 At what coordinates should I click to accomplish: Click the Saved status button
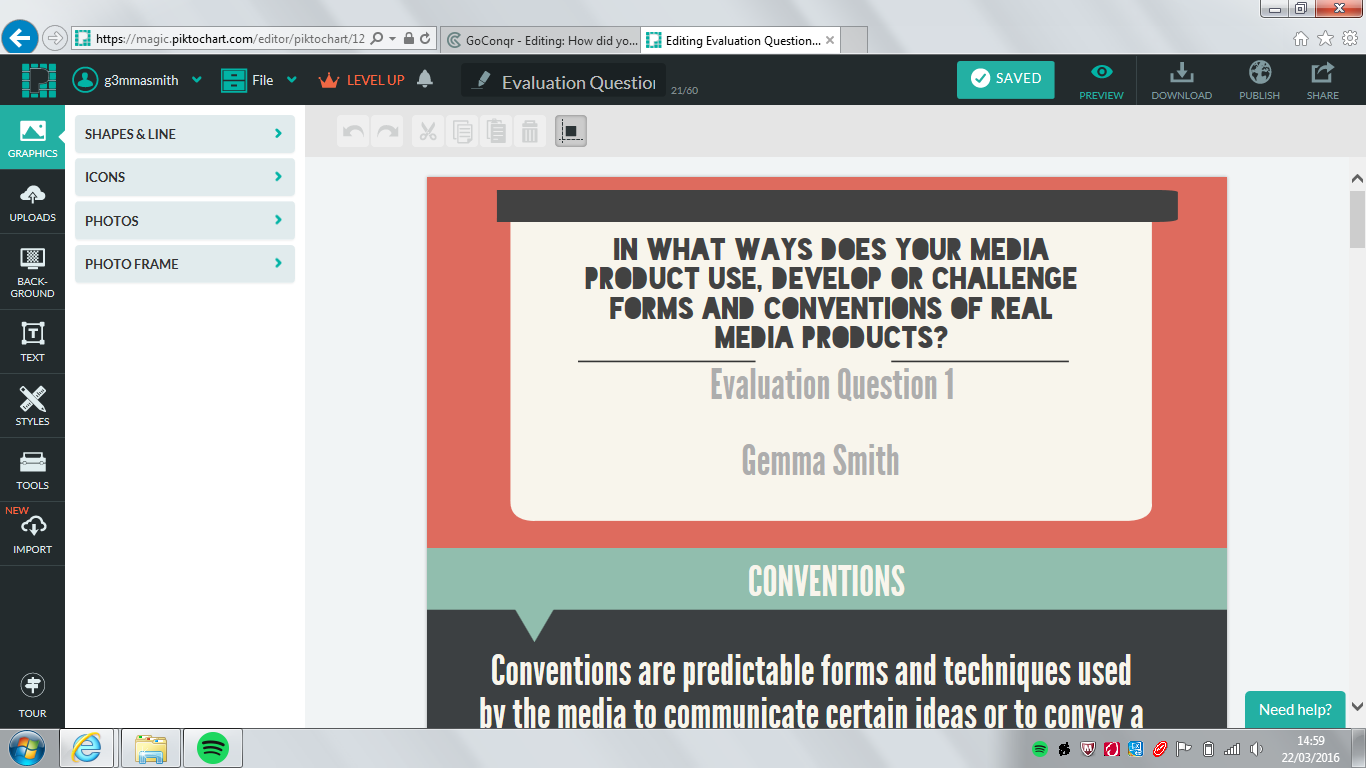pos(1005,79)
